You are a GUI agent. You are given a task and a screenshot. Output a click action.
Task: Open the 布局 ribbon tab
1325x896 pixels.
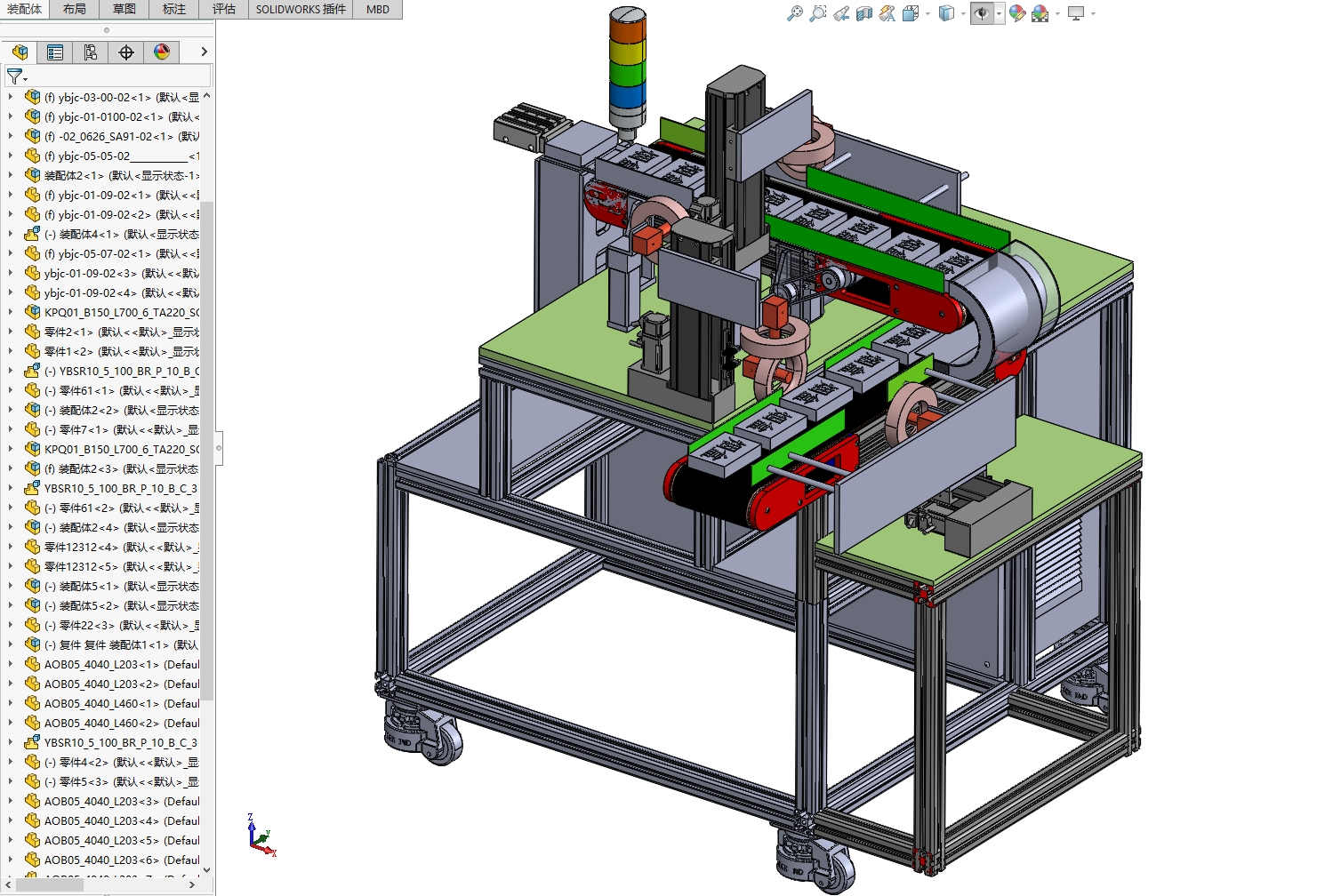click(x=75, y=9)
